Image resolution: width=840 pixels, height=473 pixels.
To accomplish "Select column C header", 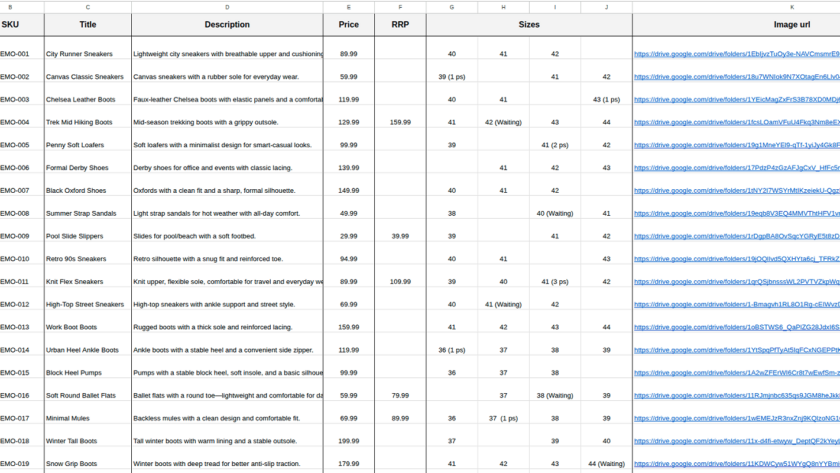I will pyautogui.click(x=88, y=7).
